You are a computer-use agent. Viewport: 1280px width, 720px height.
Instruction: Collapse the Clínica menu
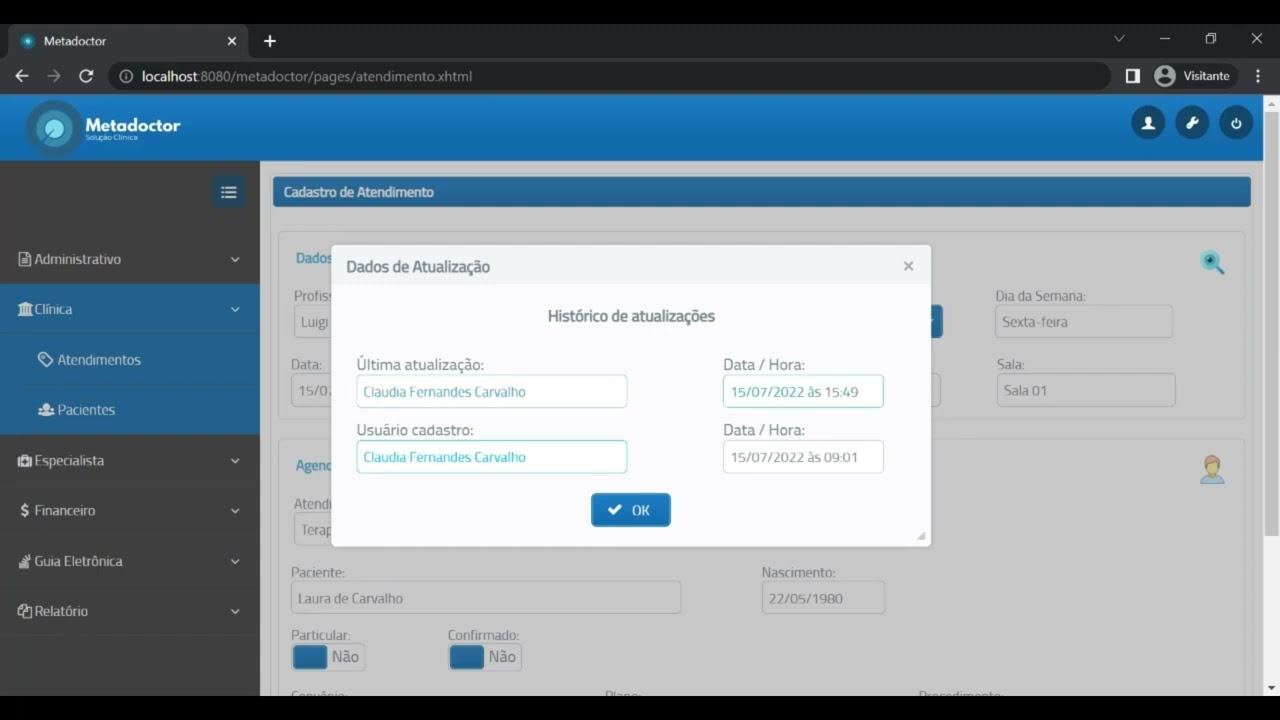(x=130, y=309)
